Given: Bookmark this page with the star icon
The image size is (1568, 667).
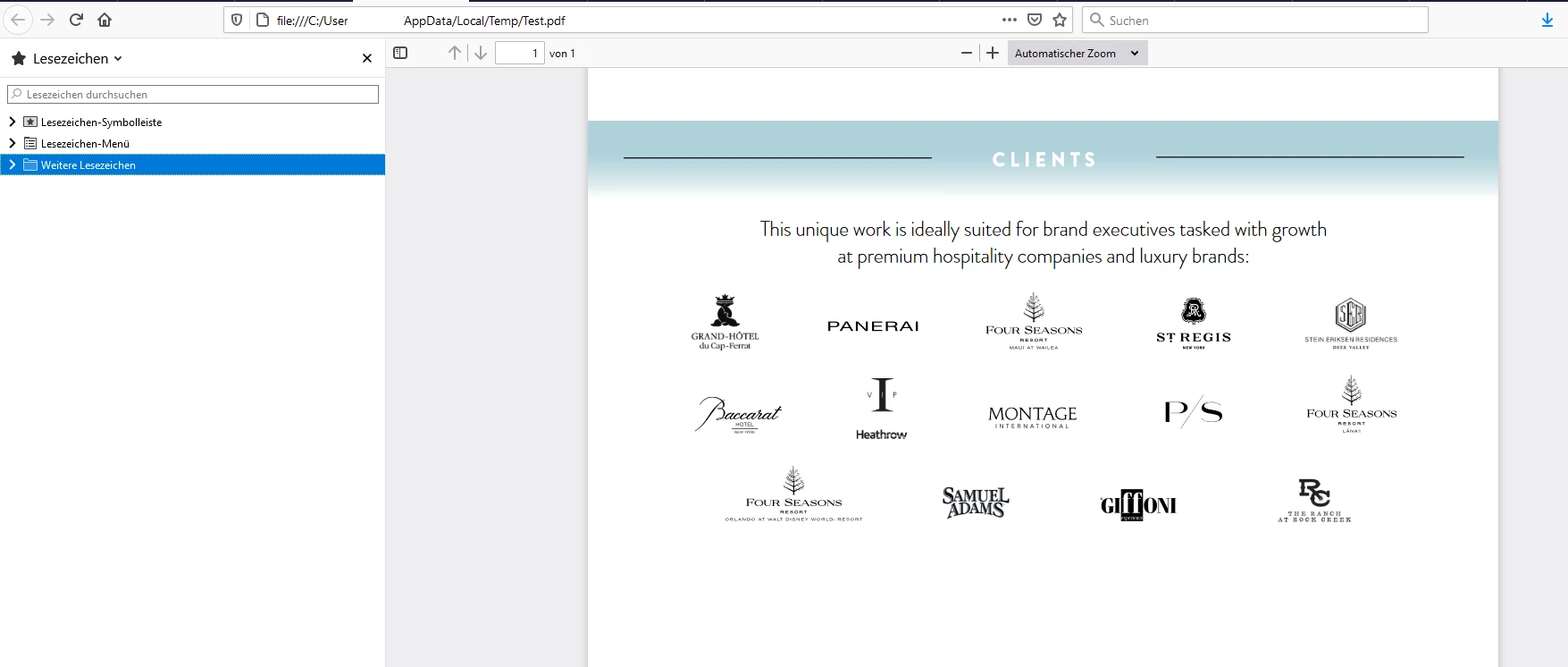Looking at the screenshot, I should click(1060, 20).
